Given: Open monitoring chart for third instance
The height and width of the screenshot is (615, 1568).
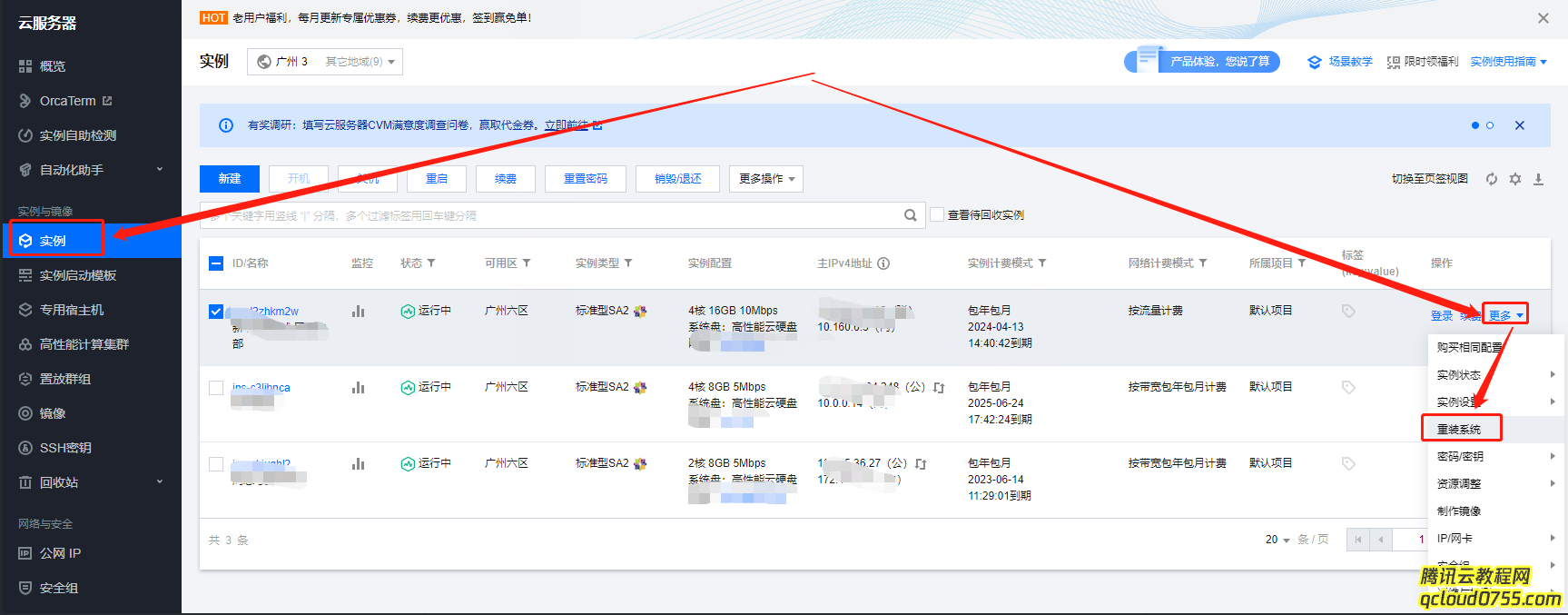Looking at the screenshot, I should tap(359, 464).
